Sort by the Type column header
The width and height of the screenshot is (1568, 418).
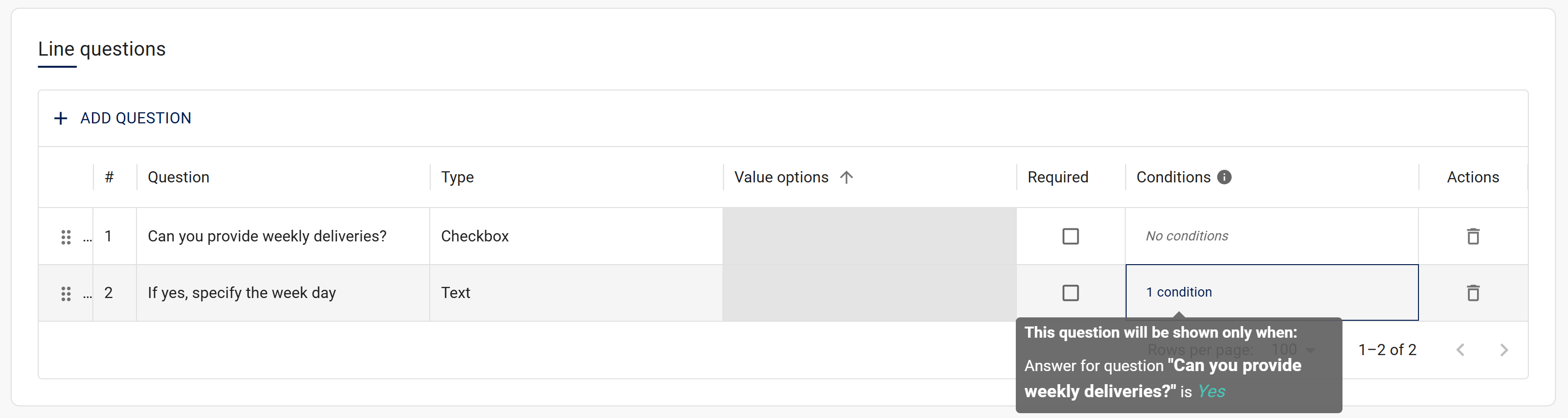[457, 177]
